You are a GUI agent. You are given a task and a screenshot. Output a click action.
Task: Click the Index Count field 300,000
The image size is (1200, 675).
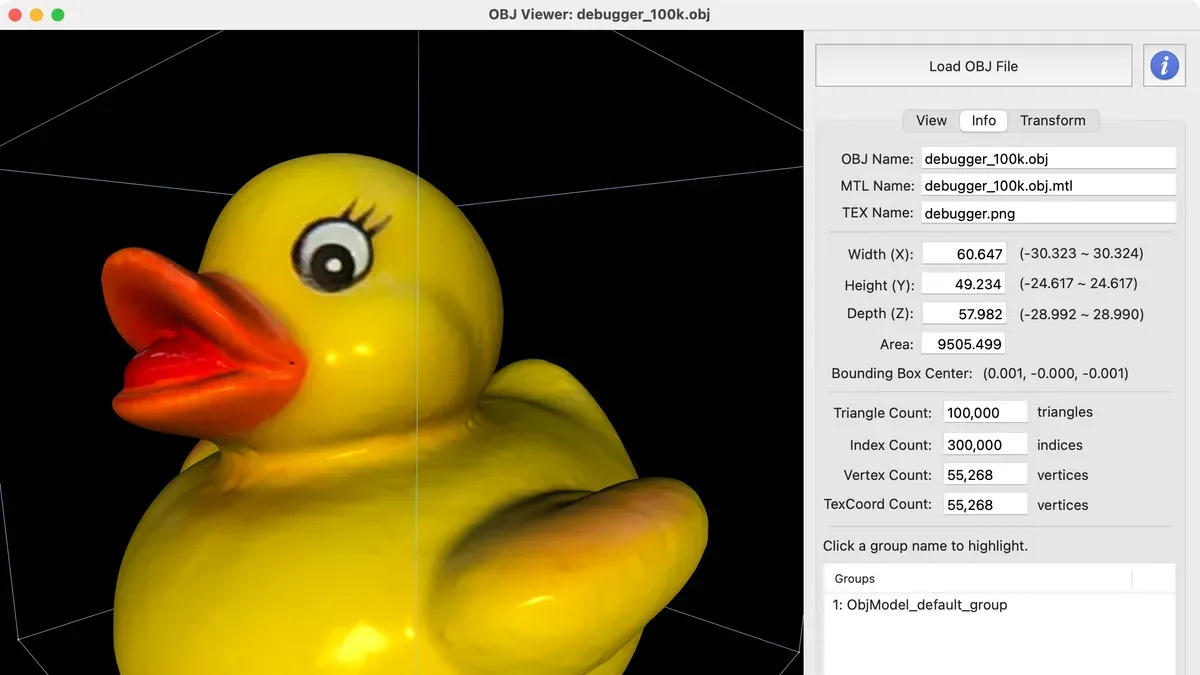pos(985,445)
